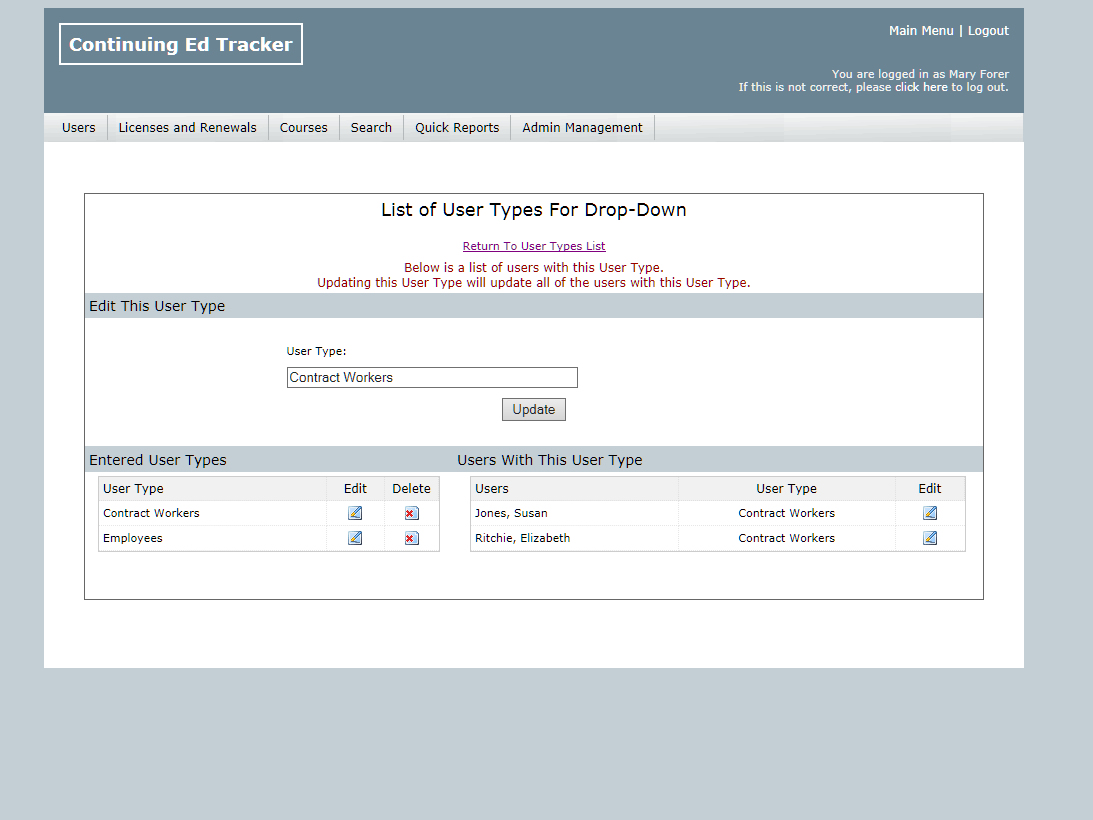Image resolution: width=1093 pixels, height=820 pixels.
Task: Open the Search menu
Action: 371,128
